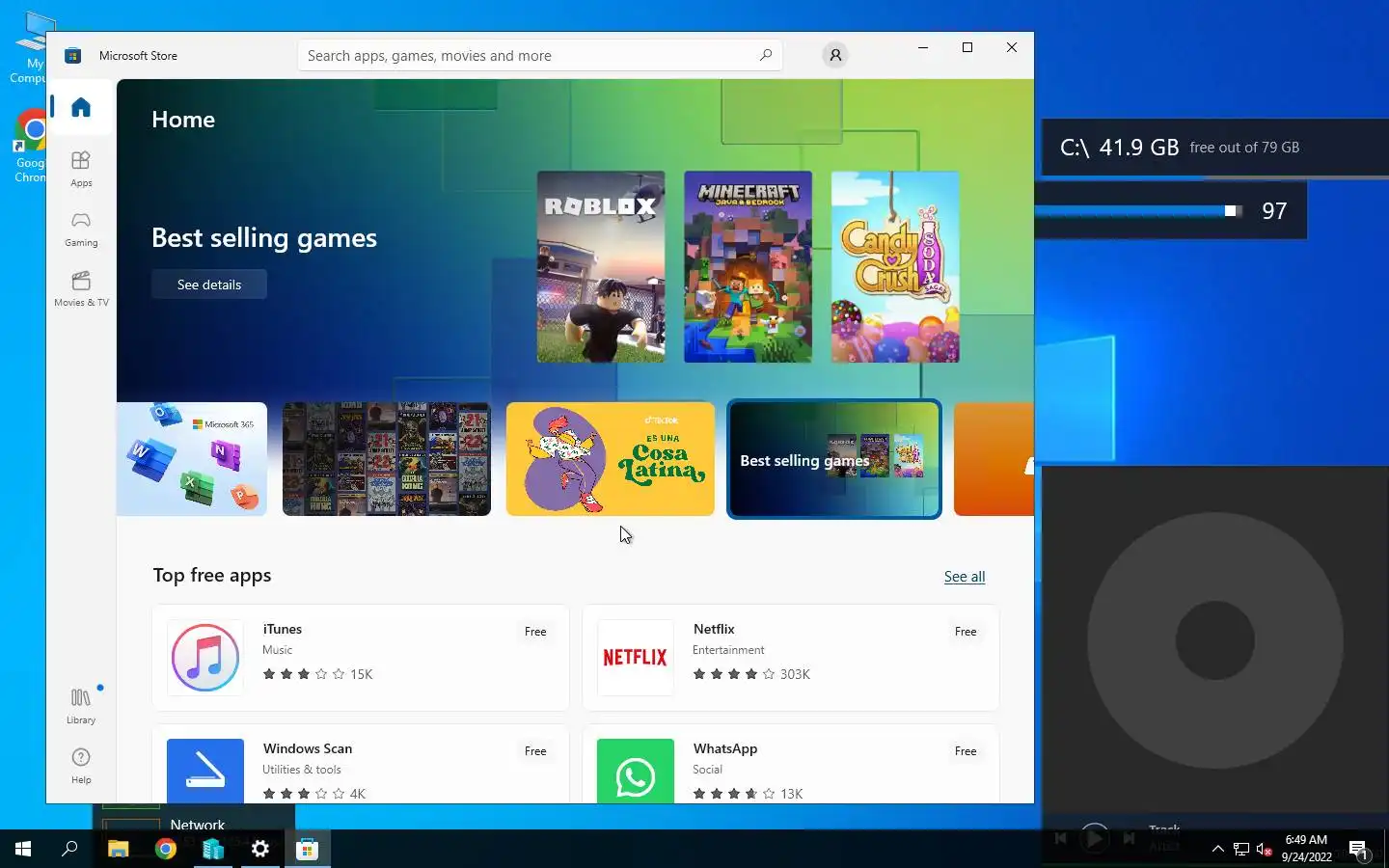
Task: Open the teal buildings app on the taskbar
Action: pyautogui.click(x=213, y=849)
